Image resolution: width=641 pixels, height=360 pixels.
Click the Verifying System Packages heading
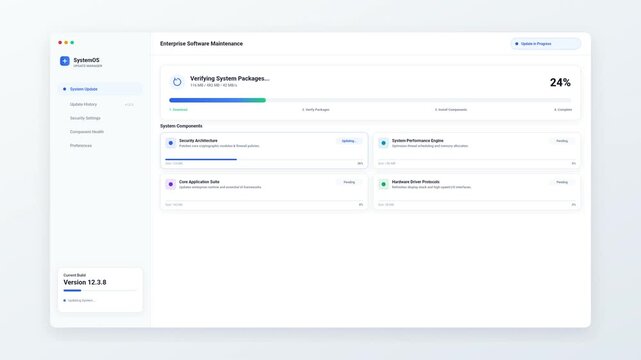click(x=230, y=78)
